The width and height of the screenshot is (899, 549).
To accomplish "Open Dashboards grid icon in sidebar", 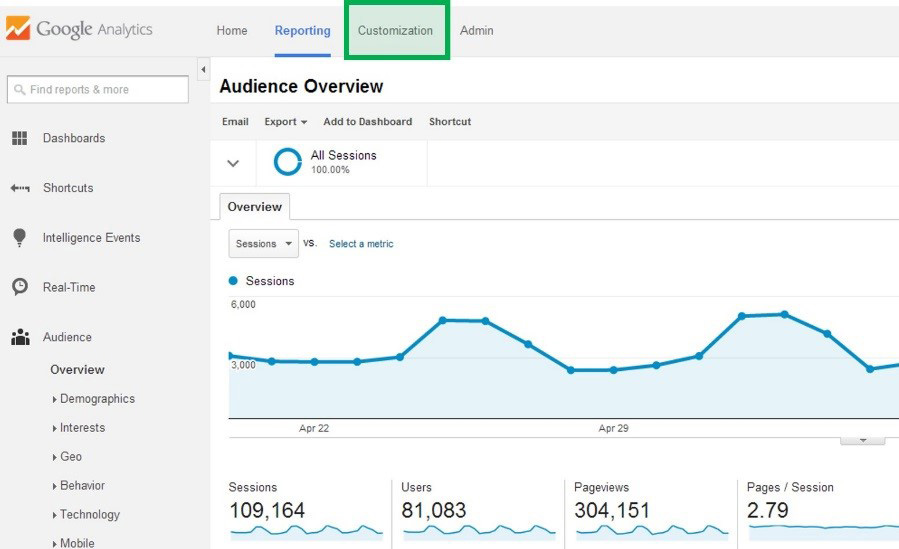I will (19, 139).
